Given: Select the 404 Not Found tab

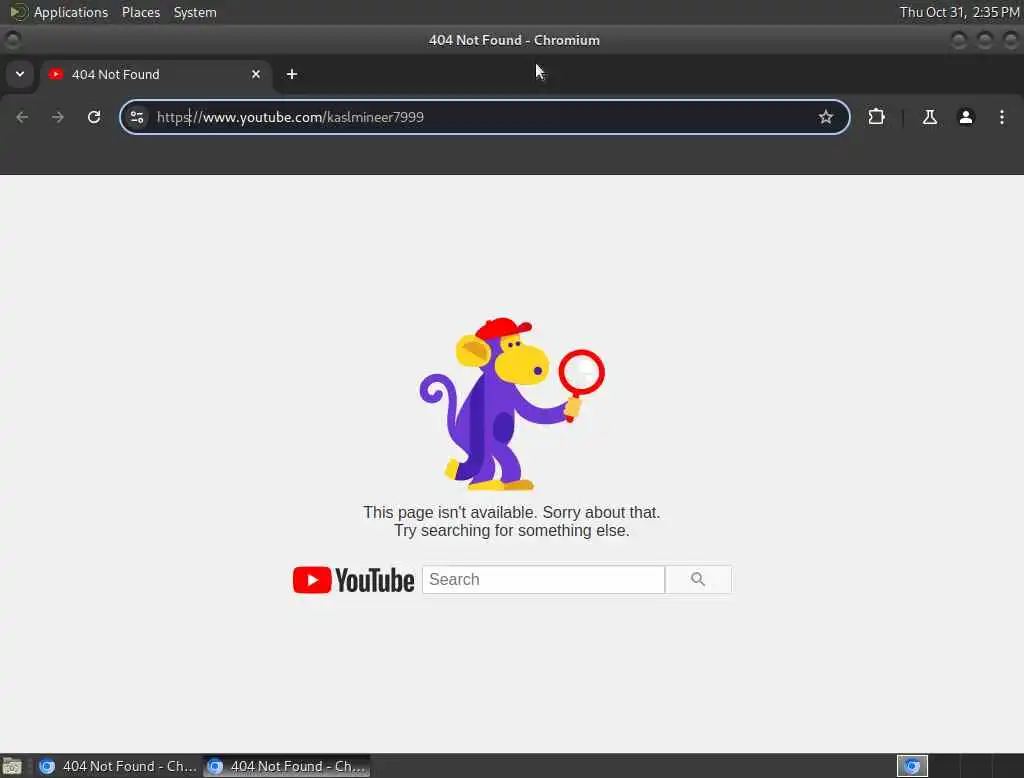Looking at the screenshot, I should [x=155, y=74].
